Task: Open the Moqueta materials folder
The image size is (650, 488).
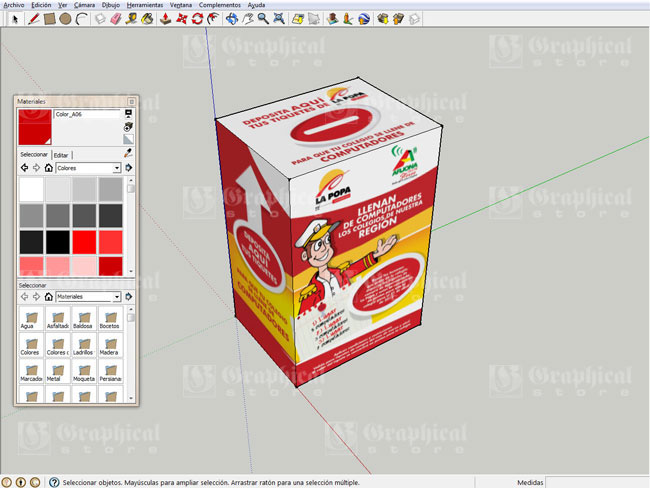Action: (x=84, y=372)
